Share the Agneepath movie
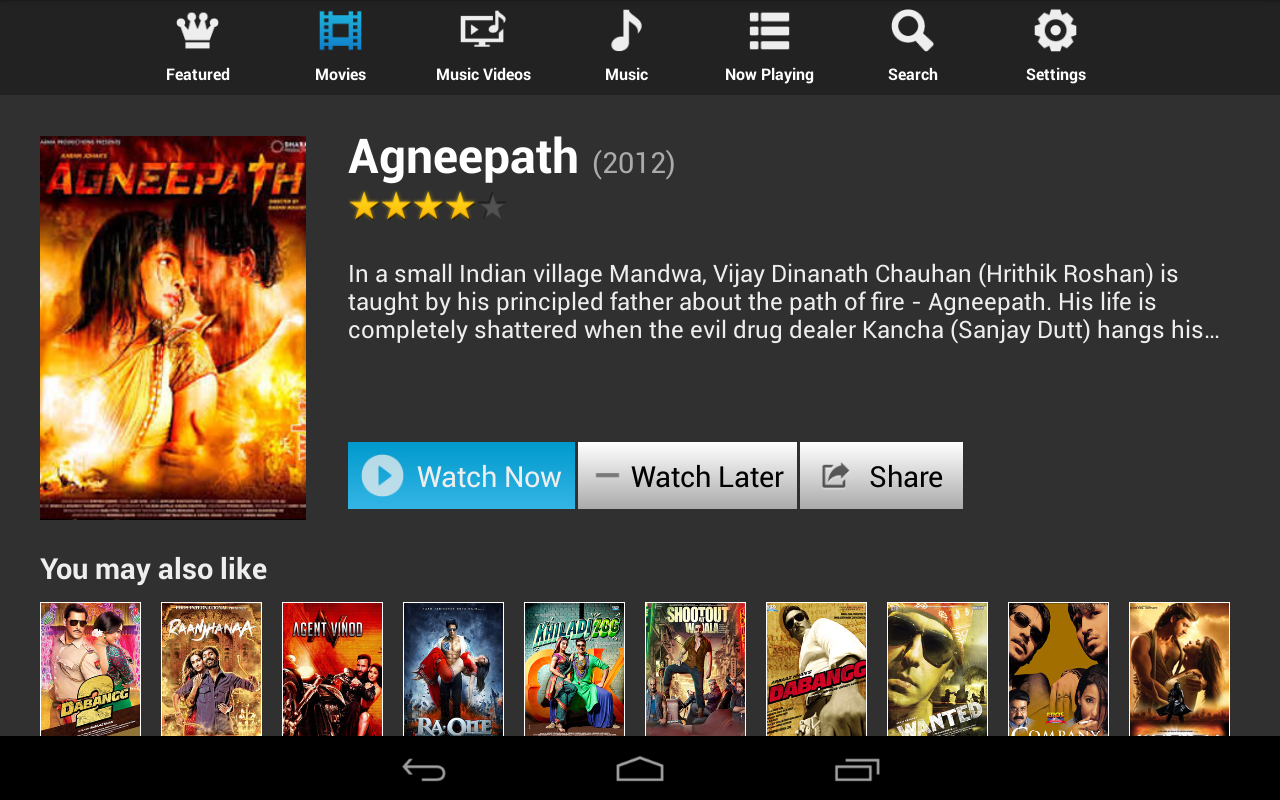 (x=881, y=476)
